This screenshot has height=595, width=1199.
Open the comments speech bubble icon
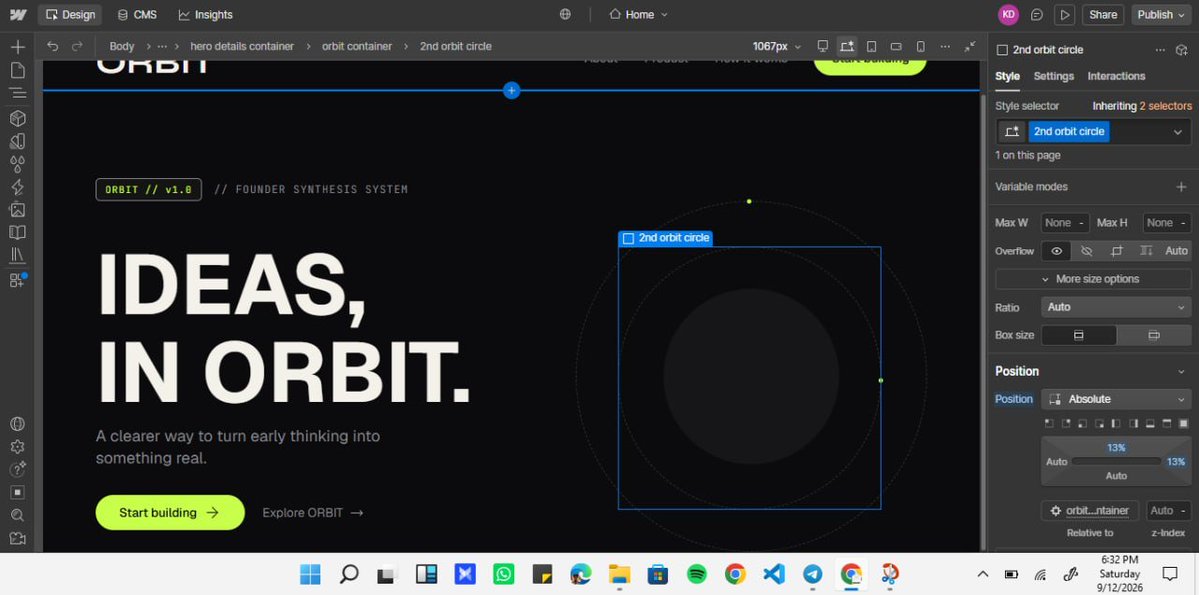pos(1037,15)
